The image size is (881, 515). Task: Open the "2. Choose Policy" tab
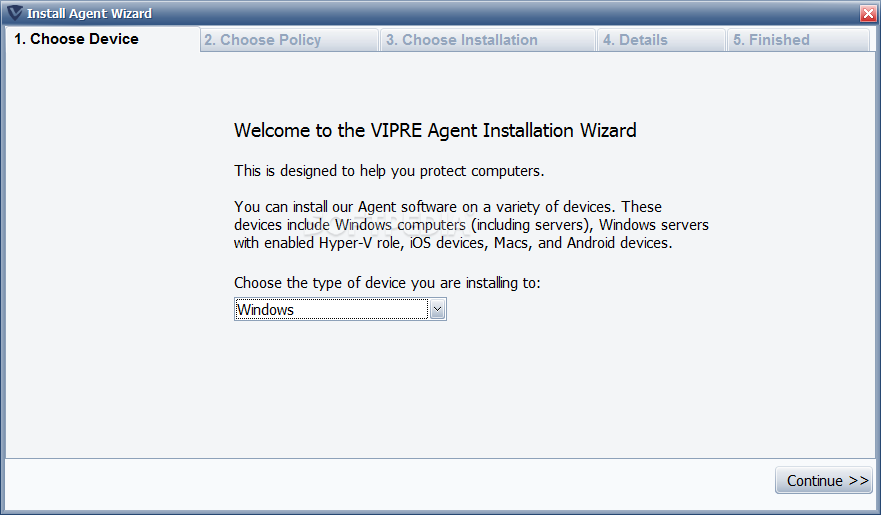tap(263, 40)
